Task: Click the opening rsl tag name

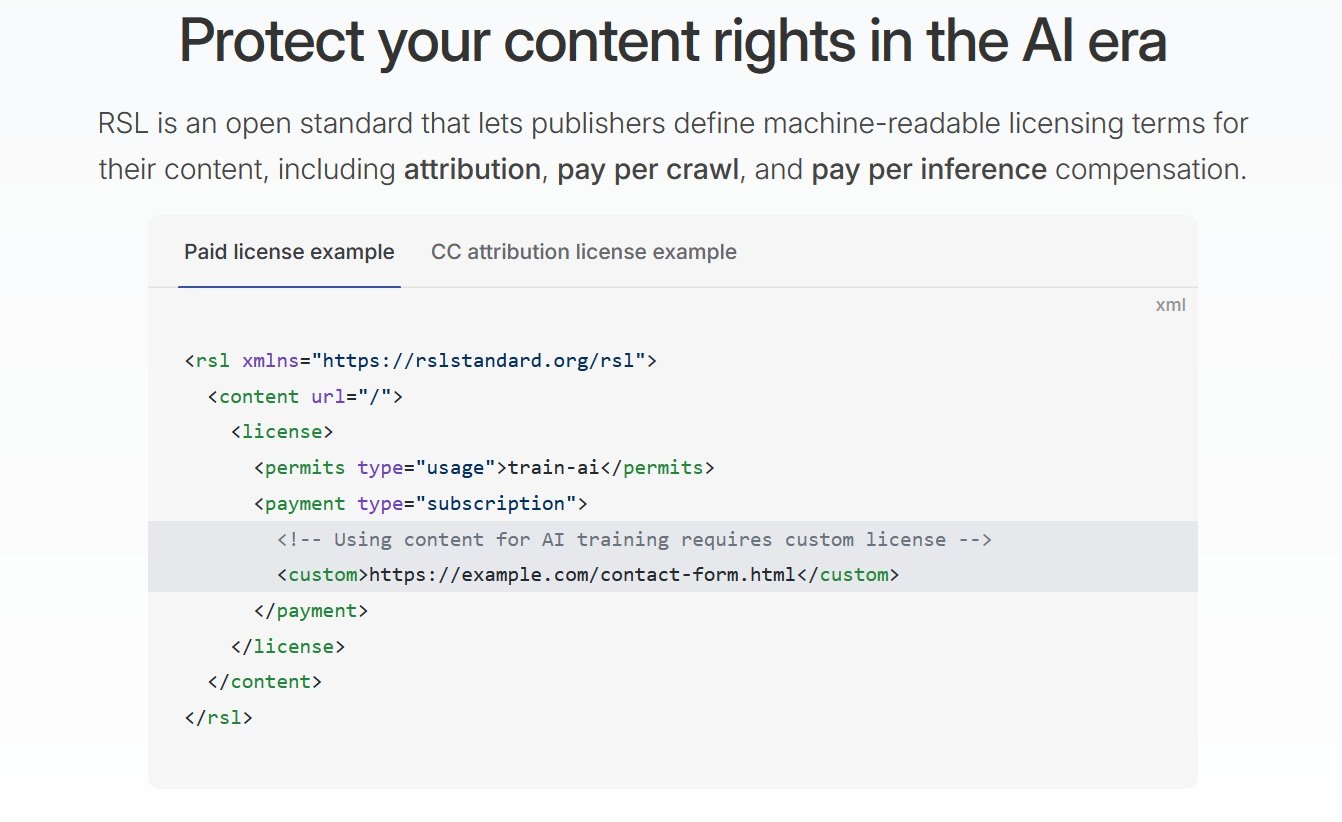Action: click(213, 360)
